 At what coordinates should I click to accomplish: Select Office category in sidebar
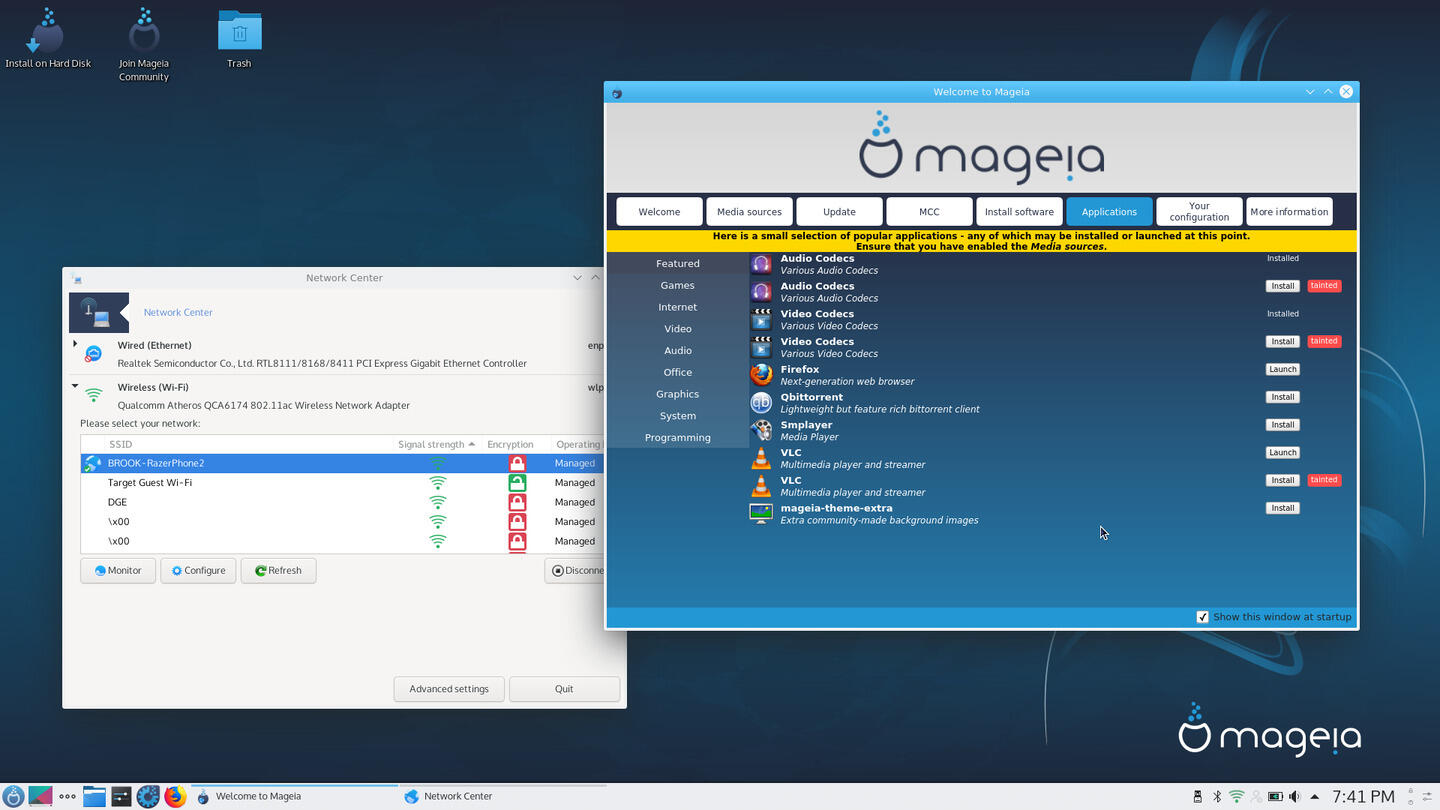pyautogui.click(x=677, y=372)
